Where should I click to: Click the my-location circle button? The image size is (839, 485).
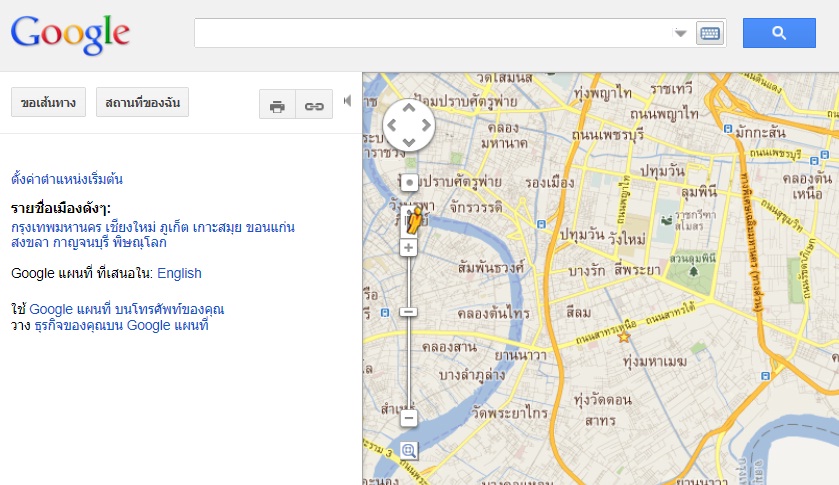click(x=409, y=183)
